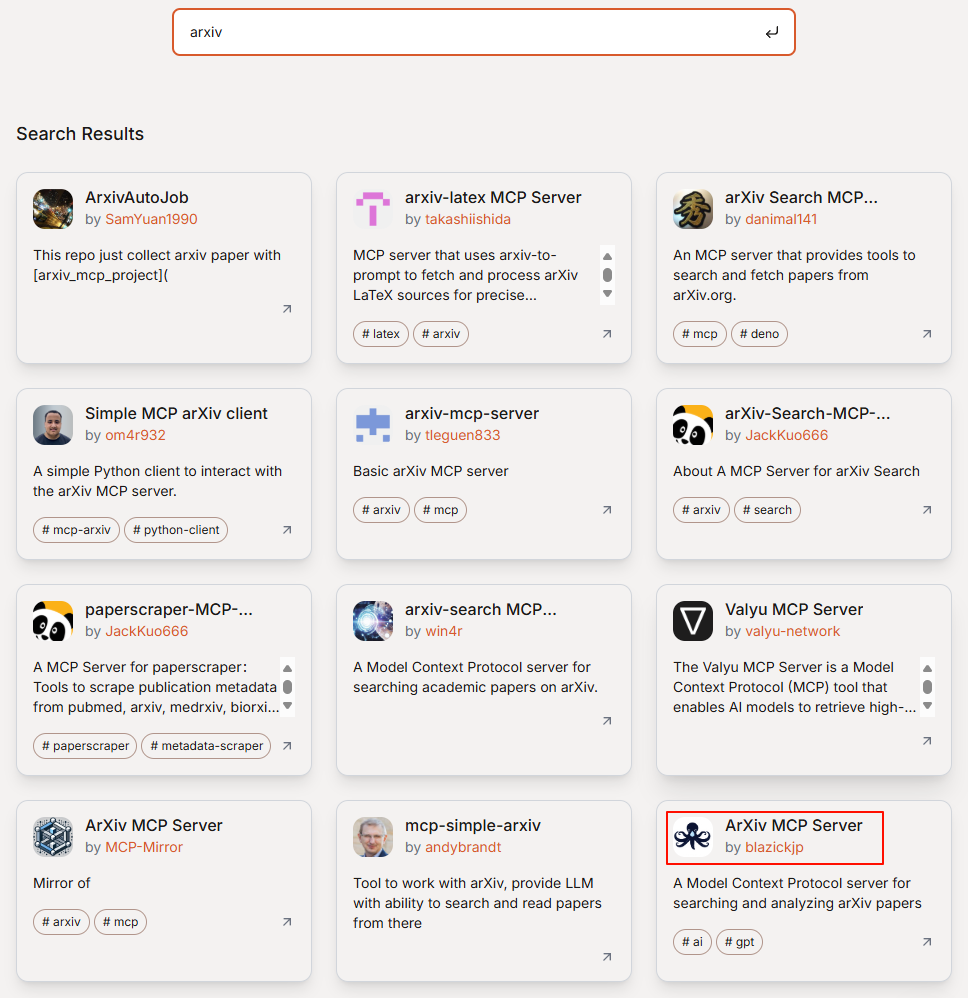
Task: Click the arxiv search input field
Action: (x=470, y=33)
